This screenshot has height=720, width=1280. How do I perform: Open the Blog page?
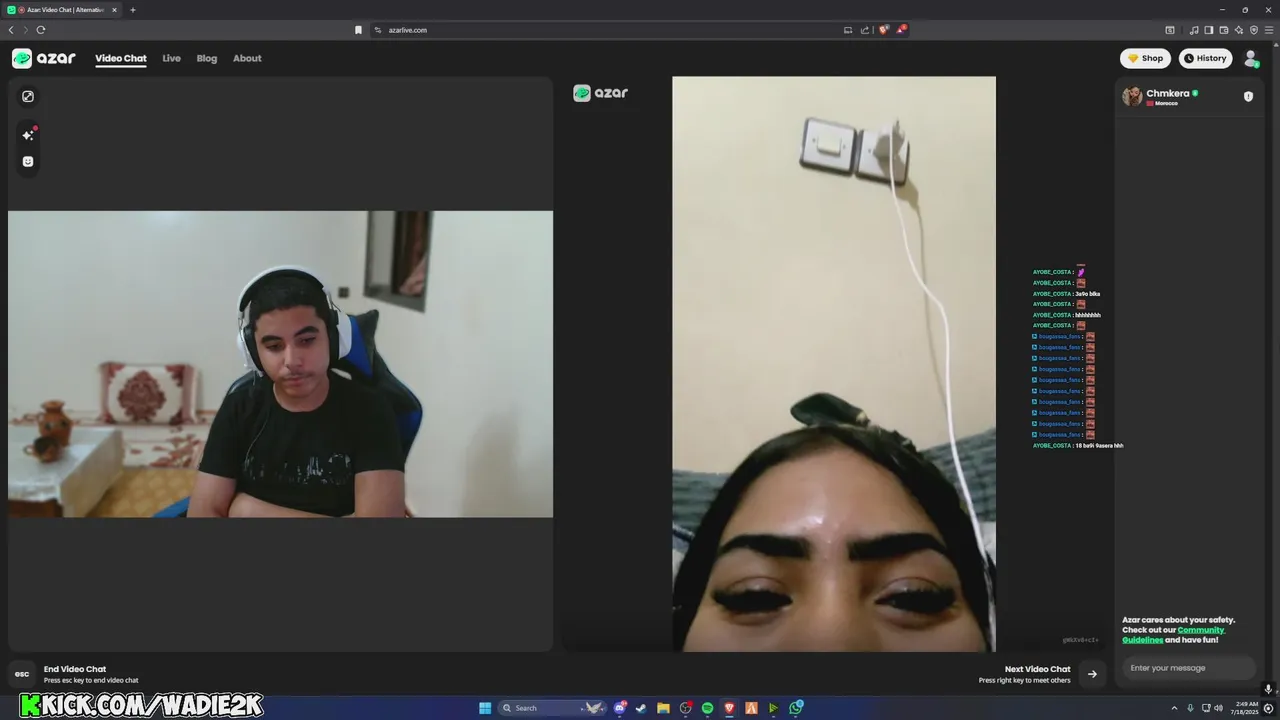(x=207, y=58)
